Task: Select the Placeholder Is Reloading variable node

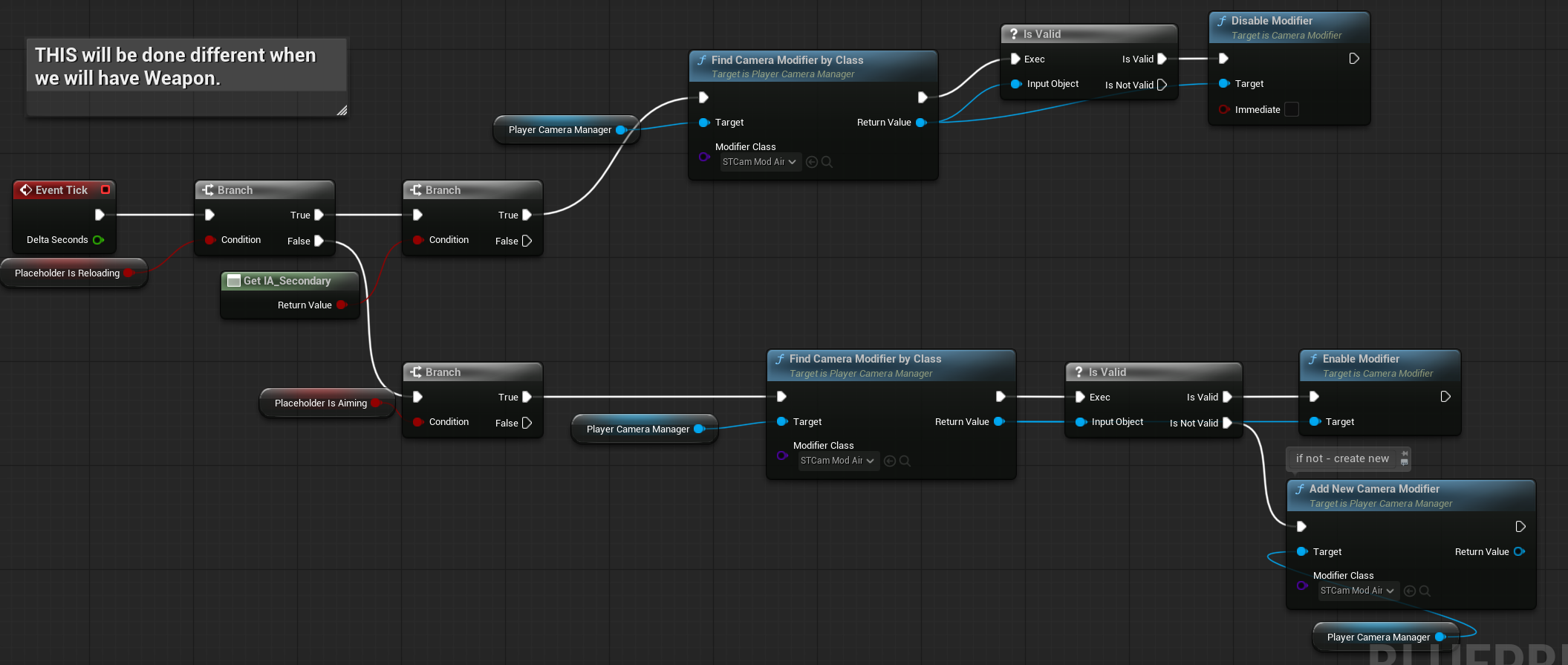Action: tap(67, 273)
